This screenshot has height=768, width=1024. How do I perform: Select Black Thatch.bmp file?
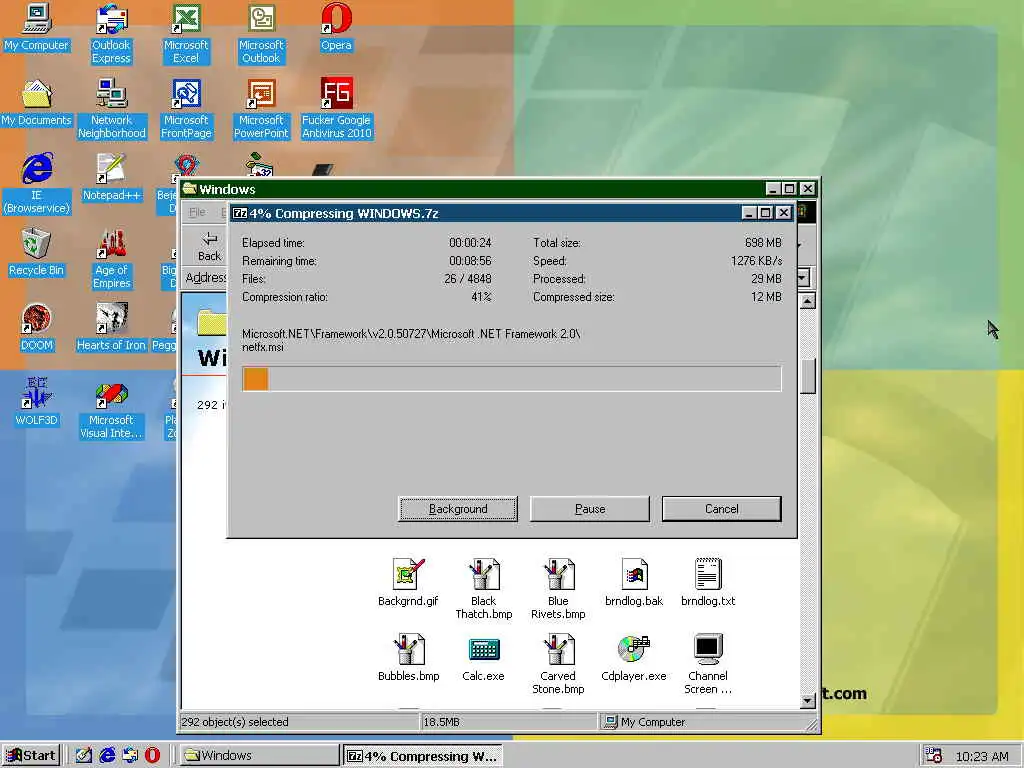pos(483,589)
